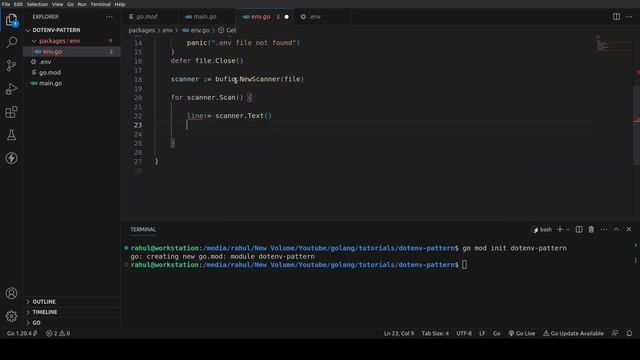The width and height of the screenshot is (640, 360).
Task: Open the Selection menu
Action: click(x=37, y=4)
